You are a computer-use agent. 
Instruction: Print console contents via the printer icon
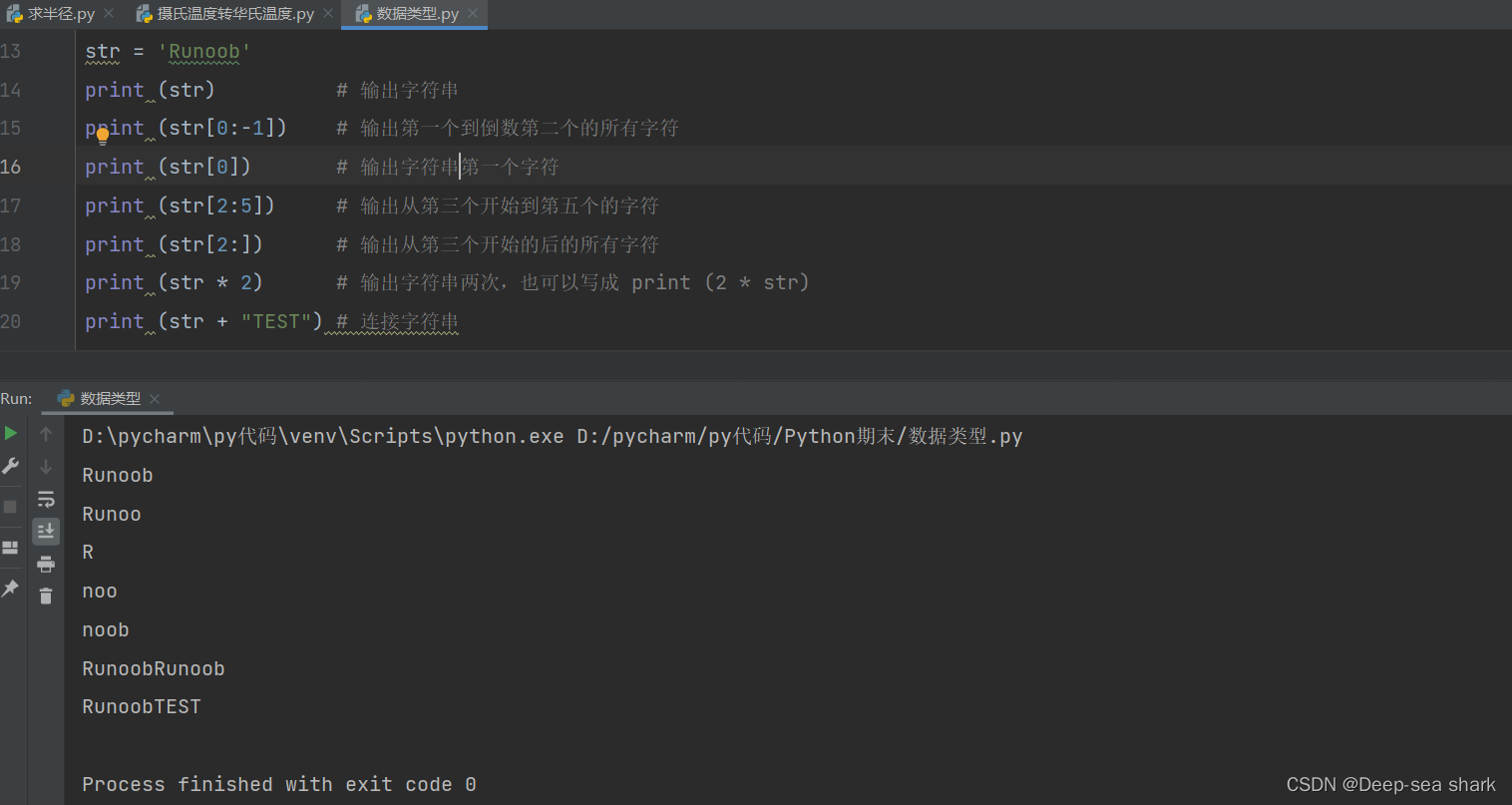click(x=46, y=563)
